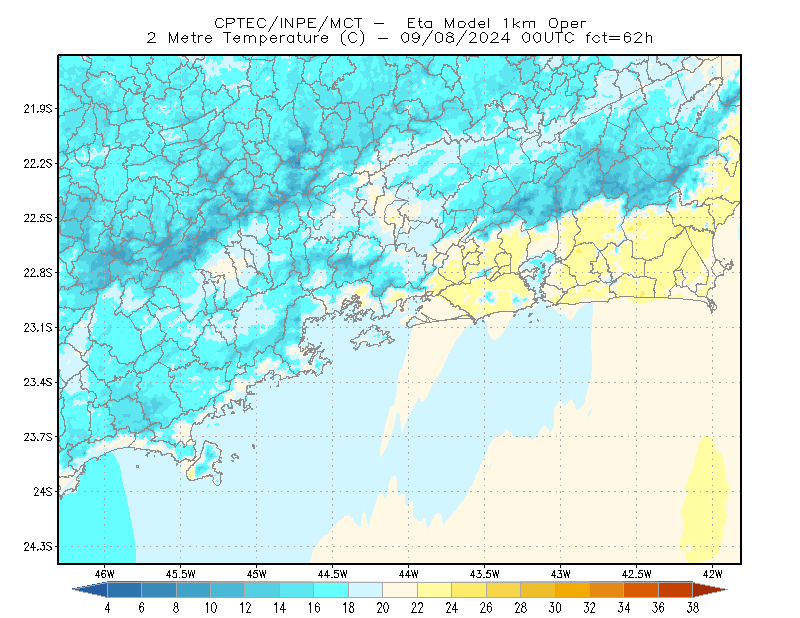Image resolution: width=800 pixels, height=618 pixels.
Task: Click the 18–20 degree pale blue swatch
Action: 366,590
